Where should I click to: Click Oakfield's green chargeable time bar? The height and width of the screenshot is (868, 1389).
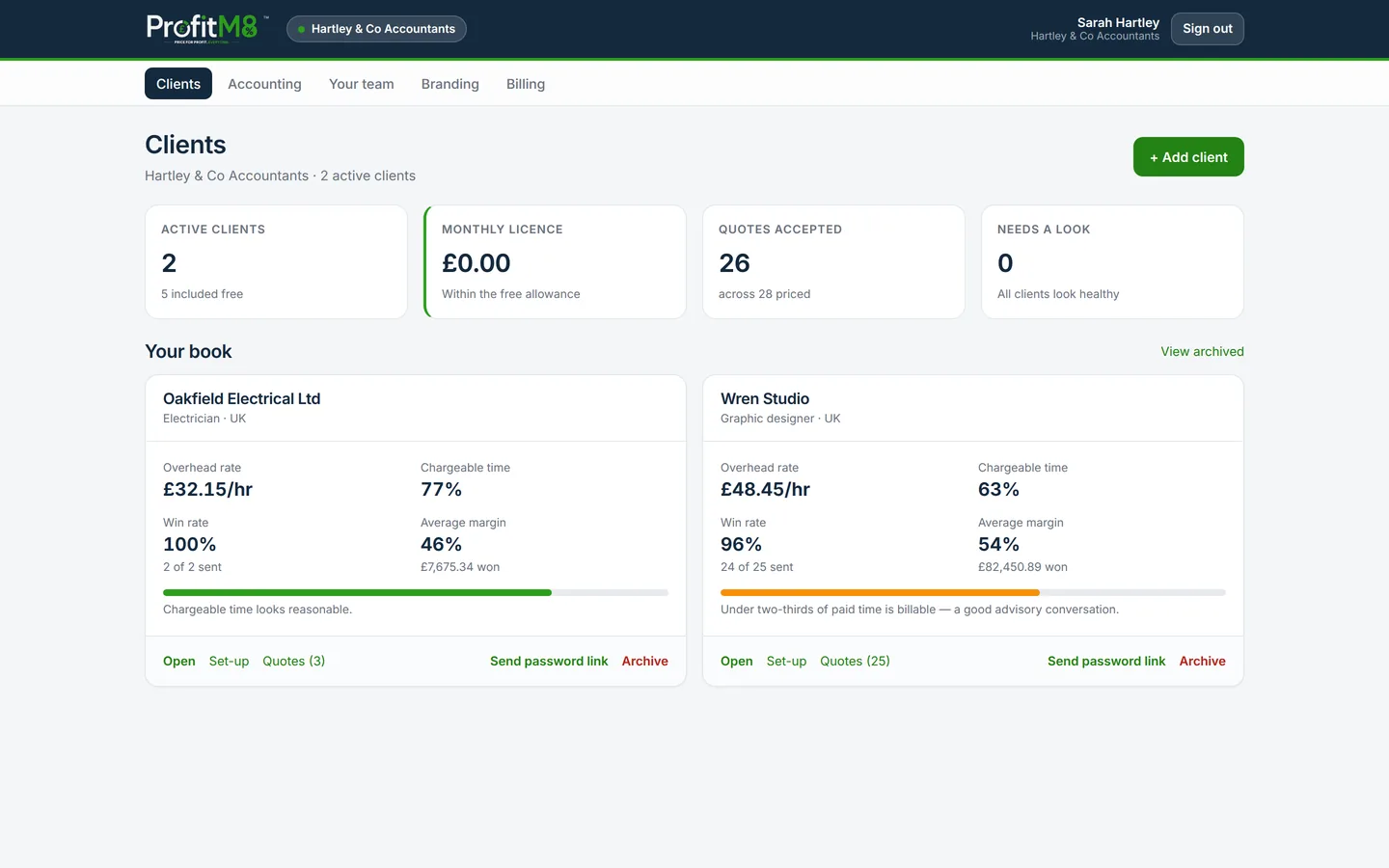point(357,592)
